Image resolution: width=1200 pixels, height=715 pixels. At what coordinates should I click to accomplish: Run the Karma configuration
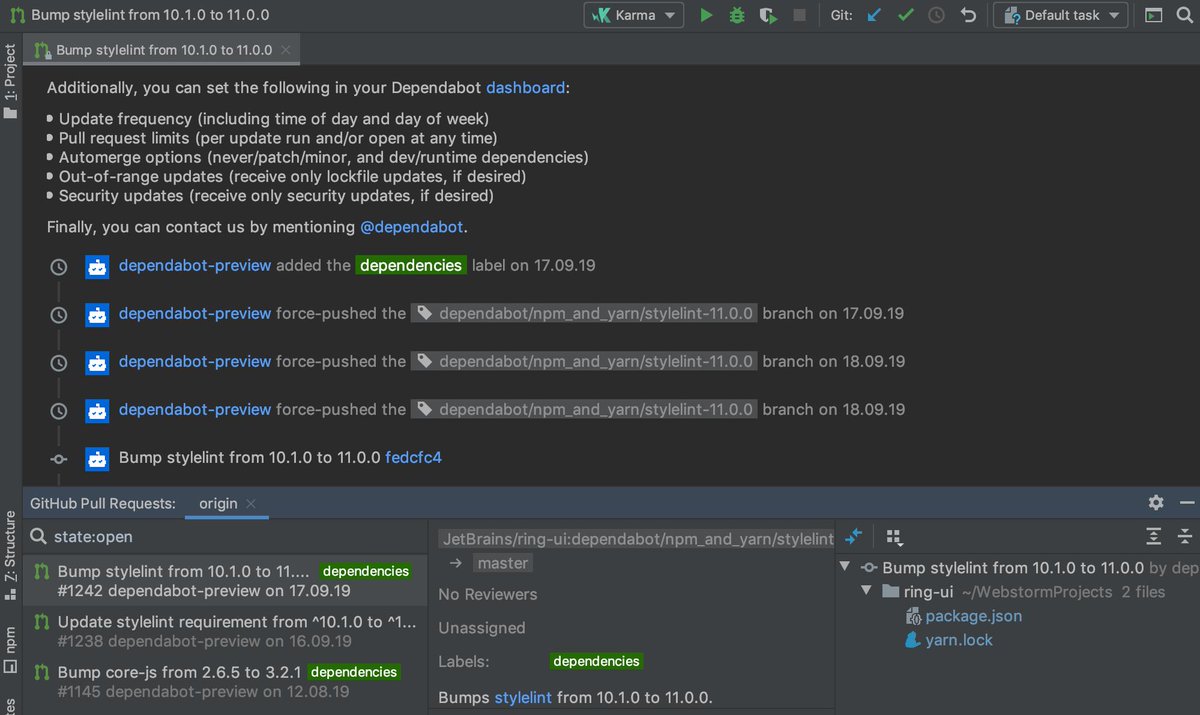click(706, 15)
